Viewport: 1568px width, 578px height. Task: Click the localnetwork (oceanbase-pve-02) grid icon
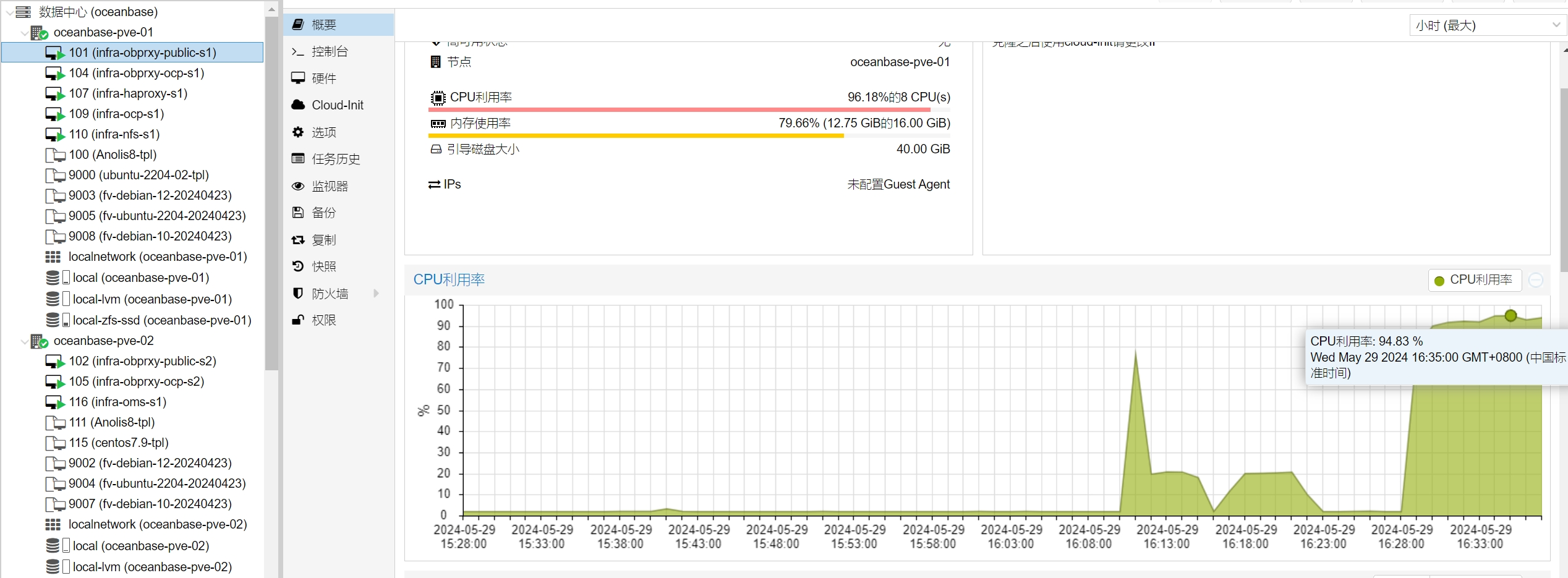(53, 524)
